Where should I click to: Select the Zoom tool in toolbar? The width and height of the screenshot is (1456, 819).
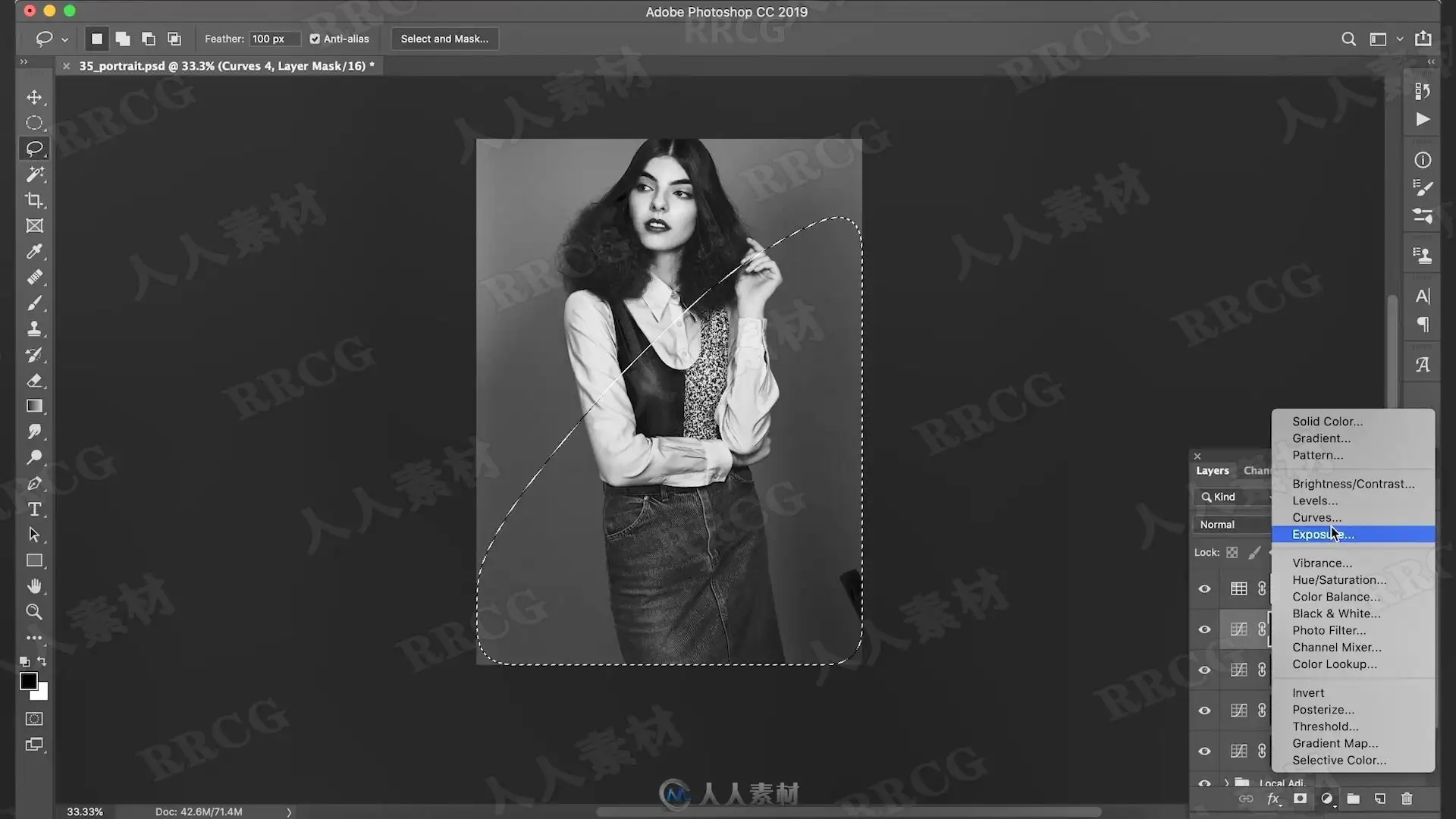coord(34,612)
